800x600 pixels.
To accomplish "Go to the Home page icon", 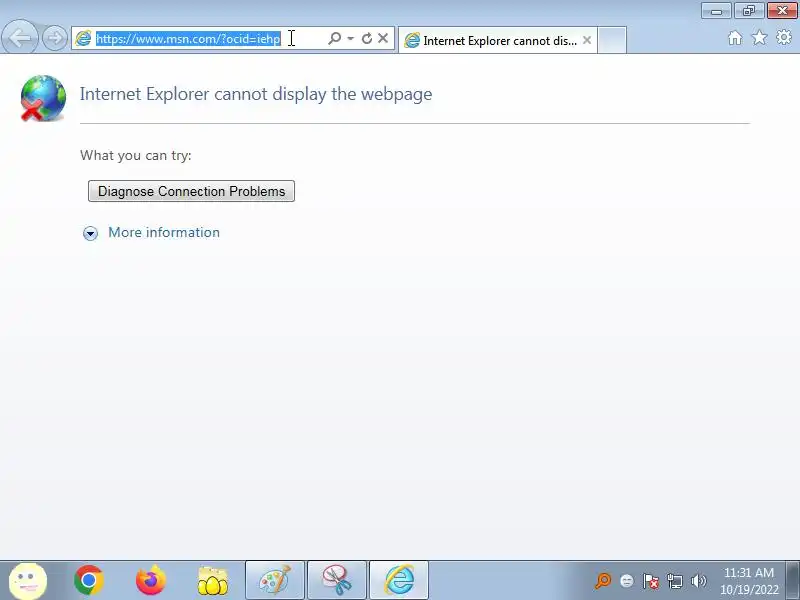I will coord(735,38).
